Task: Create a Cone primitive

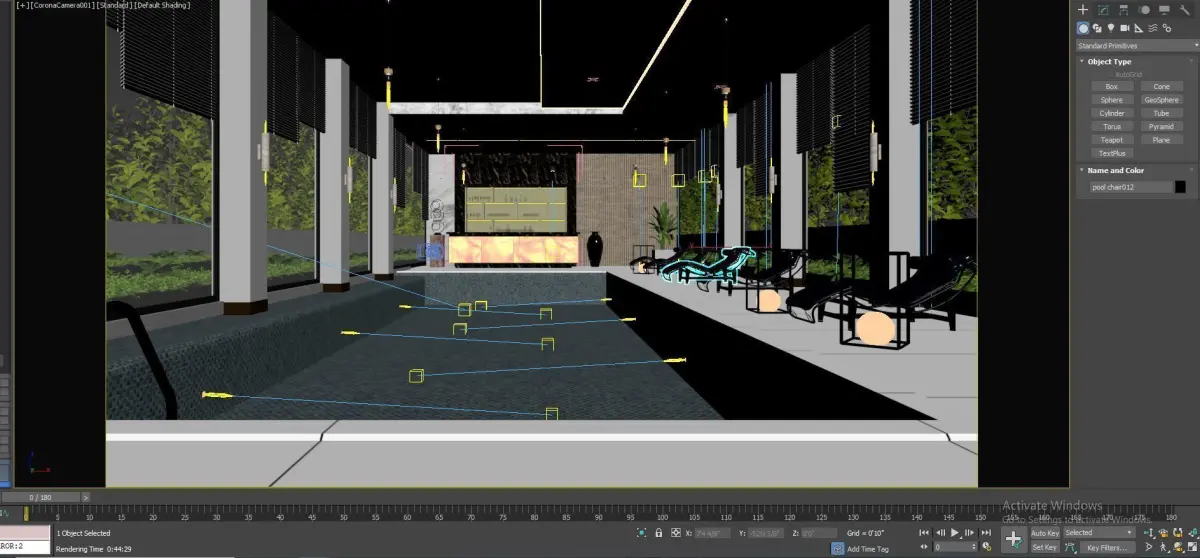Action: pos(1161,87)
